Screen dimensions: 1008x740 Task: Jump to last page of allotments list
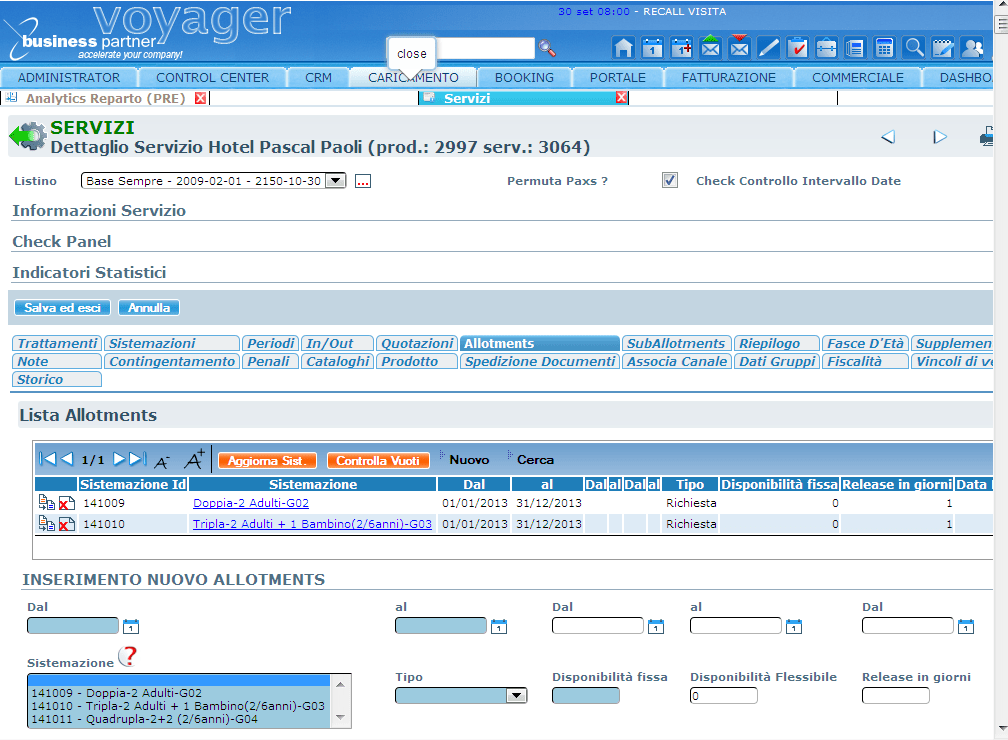click(138, 459)
